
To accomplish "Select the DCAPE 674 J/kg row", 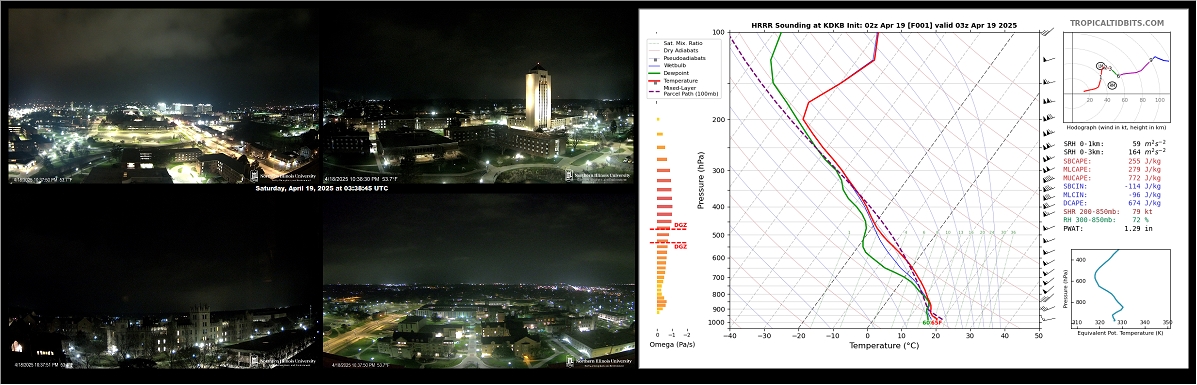I will [x=1112, y=202].
